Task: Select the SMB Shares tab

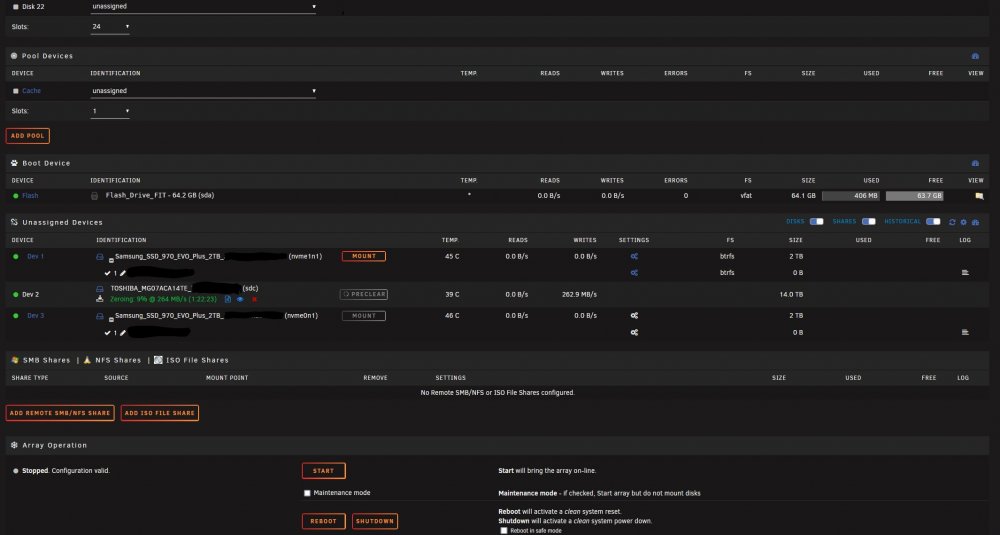Action: pyautogui.click(x=47, y=360)
